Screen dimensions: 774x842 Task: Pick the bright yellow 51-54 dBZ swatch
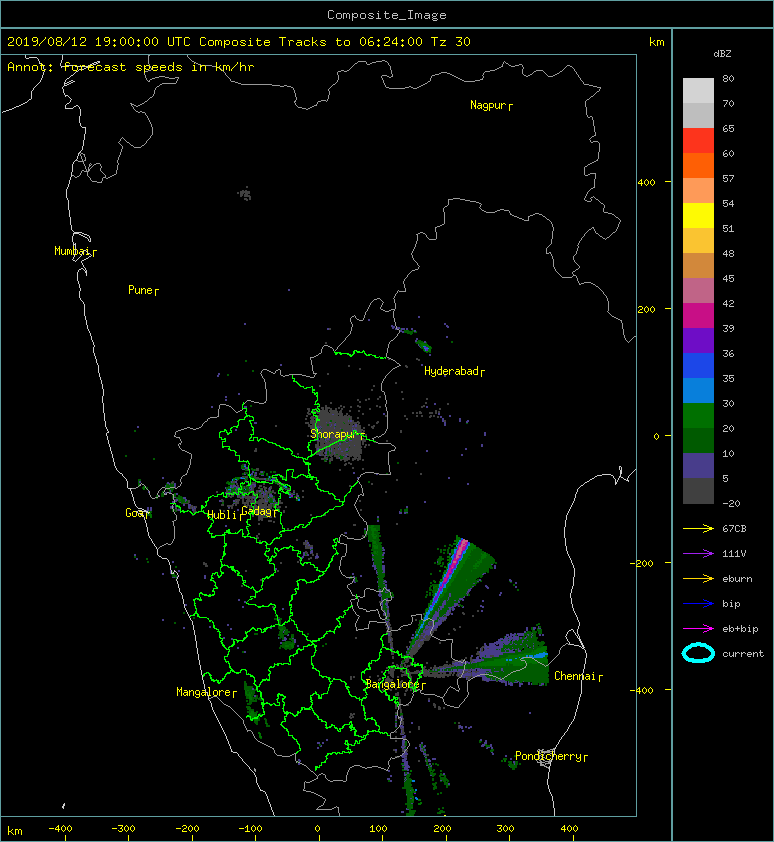[x=698, y=215]
